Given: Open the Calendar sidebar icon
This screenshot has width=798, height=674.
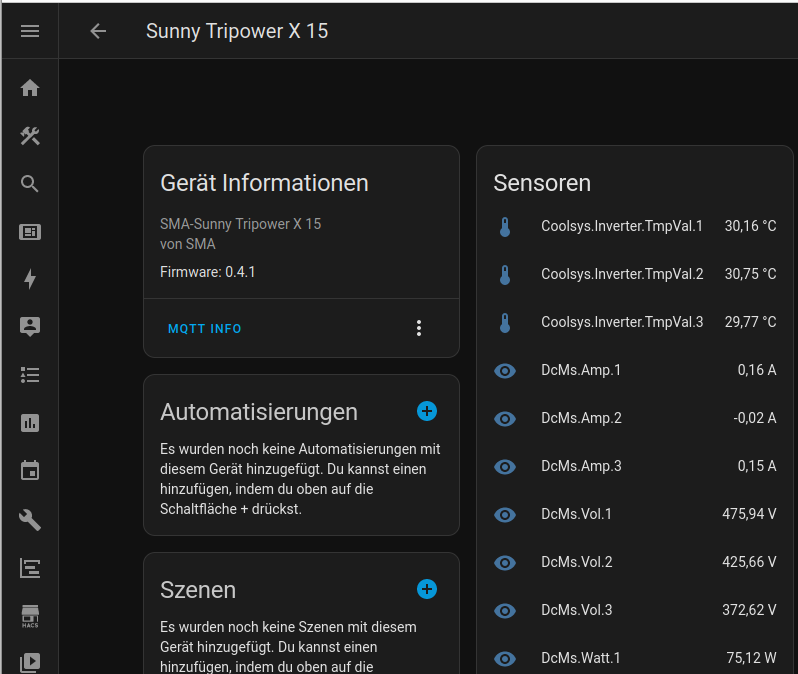Looking at the screenshot, I should pos(30,470).
